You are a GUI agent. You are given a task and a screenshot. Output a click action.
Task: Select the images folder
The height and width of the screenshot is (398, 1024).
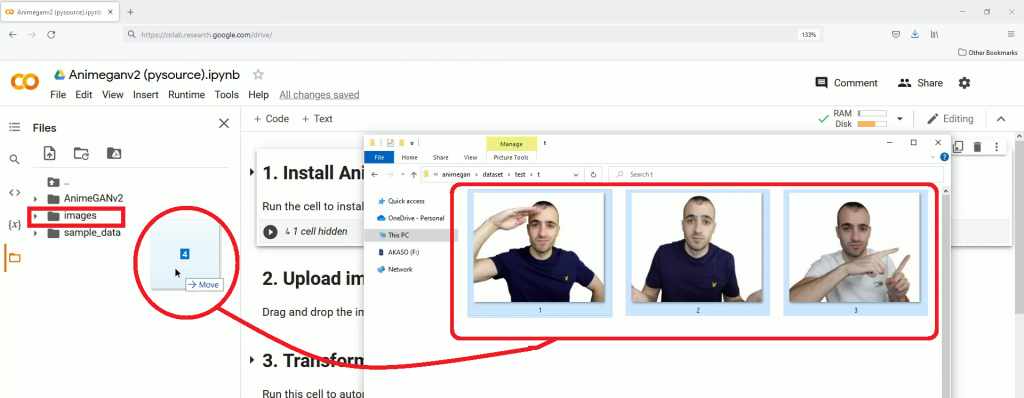click(x=80, y=216)
